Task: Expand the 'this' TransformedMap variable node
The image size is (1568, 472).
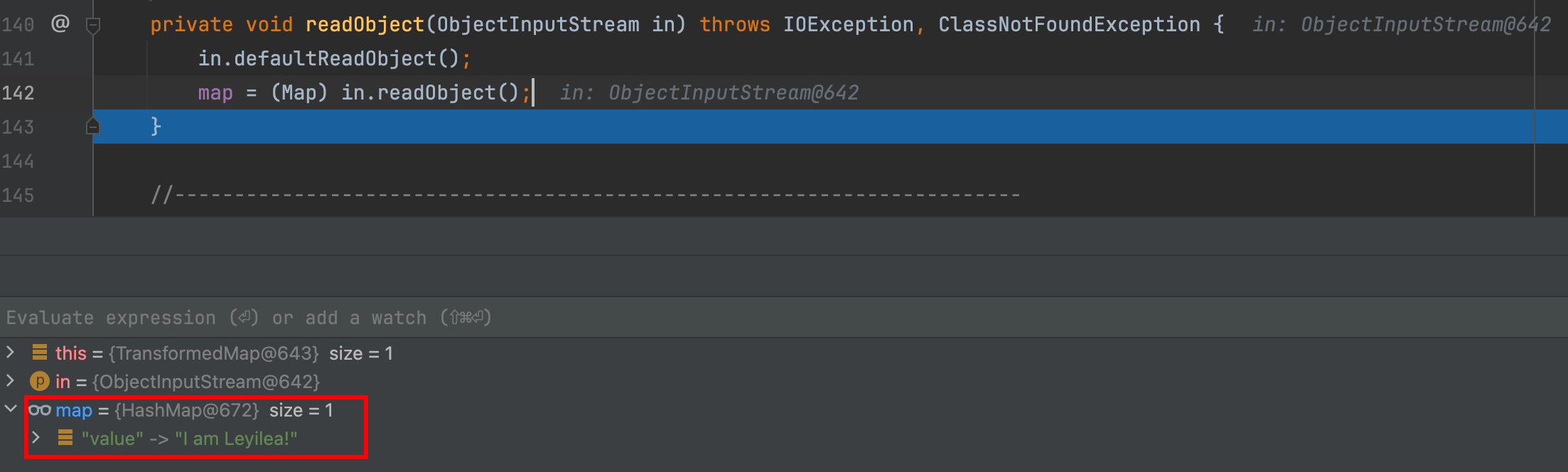Action: click(10, 353)
